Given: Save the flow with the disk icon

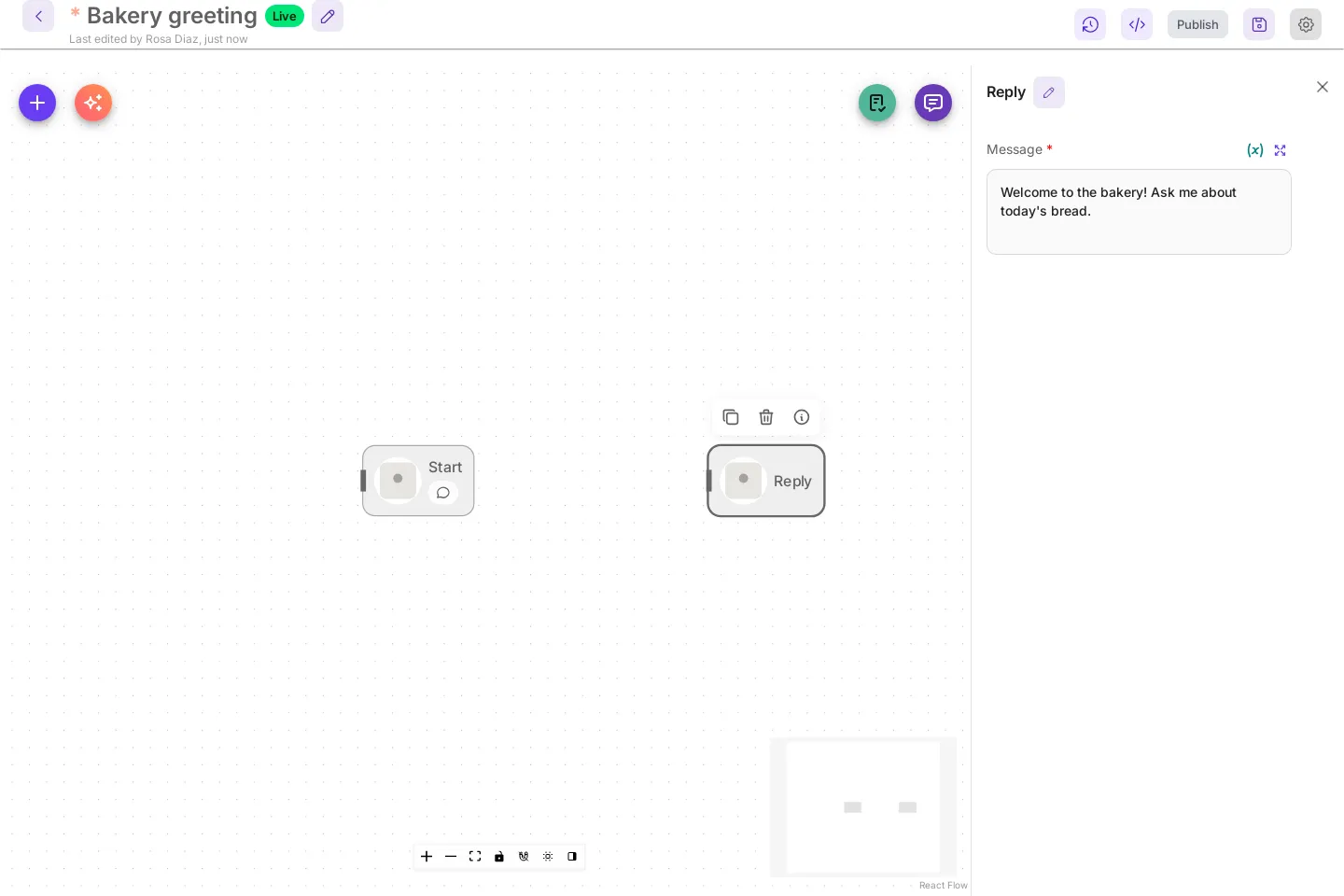Looking at the screenshot, I should click(1259, 24).
